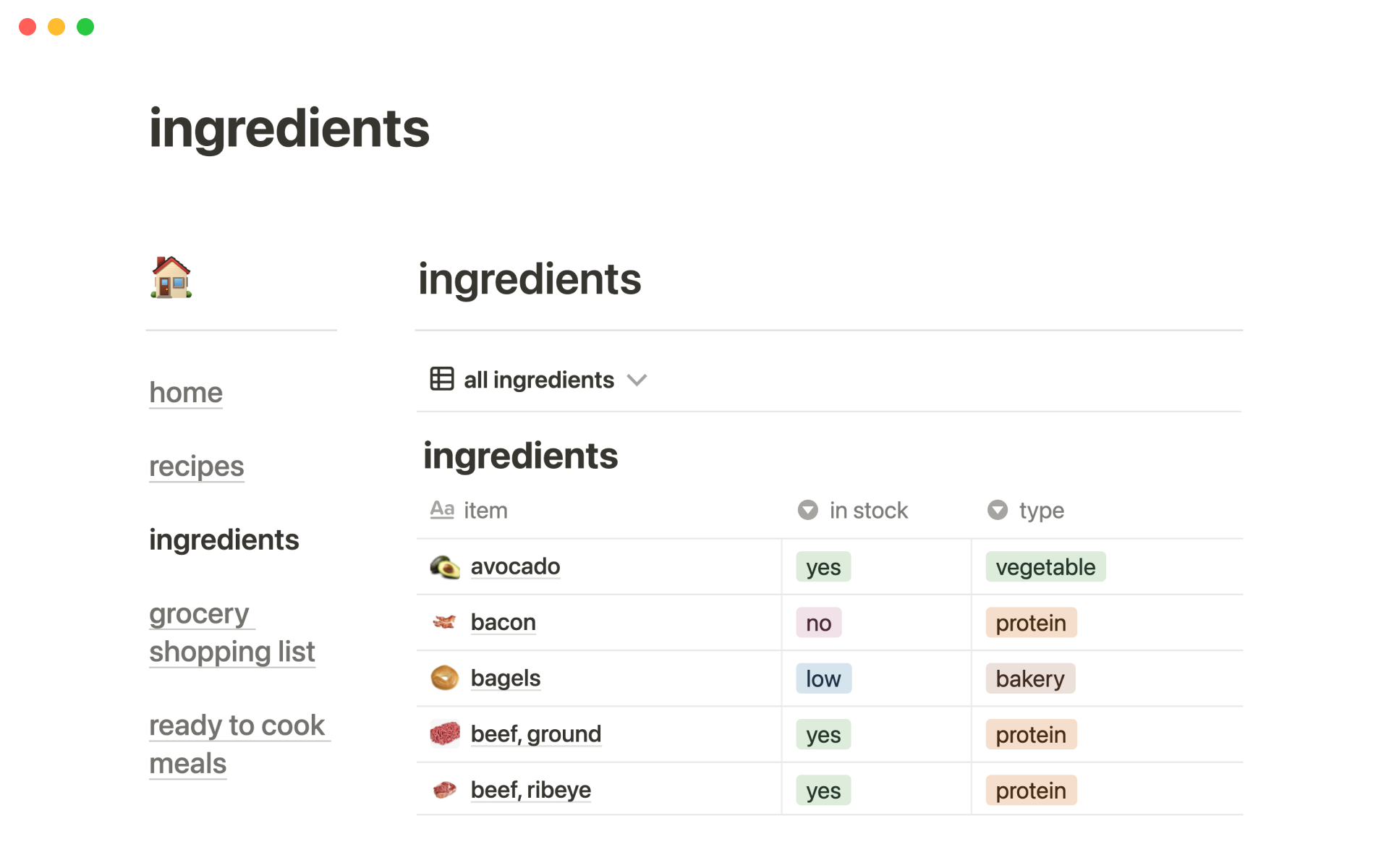
Task: Click the in stock column select icon
Action: (807, 510)
